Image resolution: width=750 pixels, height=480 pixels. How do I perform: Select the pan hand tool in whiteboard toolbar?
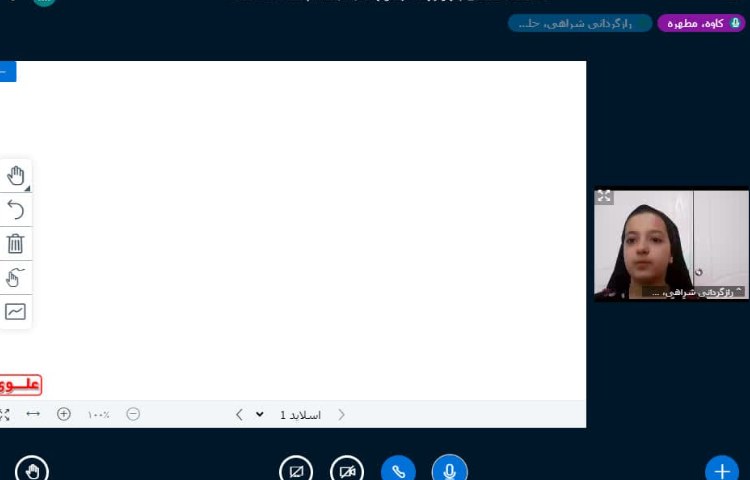15,176
